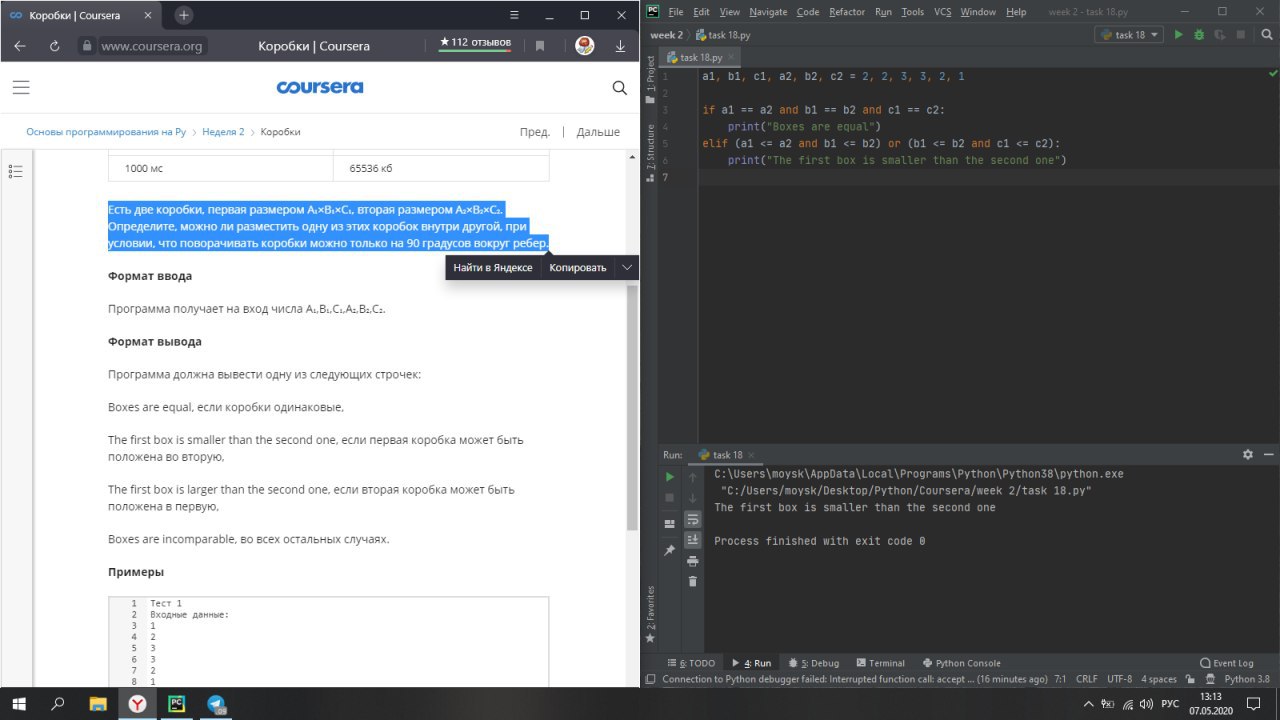Expand the Yandex selection popup arrow
The width and height of the screenshot is (1280, 720).
pyautogui.click(x=627, y=267)
